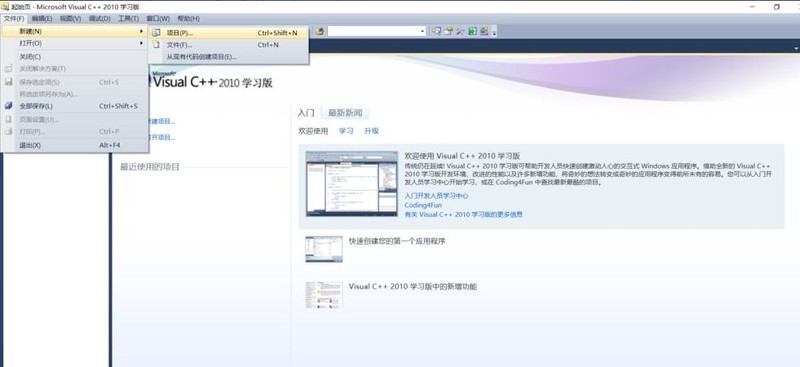Open the toolbar options overflow arrow
The height and width of the screenshot is (367, 800).
(x=494, y=32)
